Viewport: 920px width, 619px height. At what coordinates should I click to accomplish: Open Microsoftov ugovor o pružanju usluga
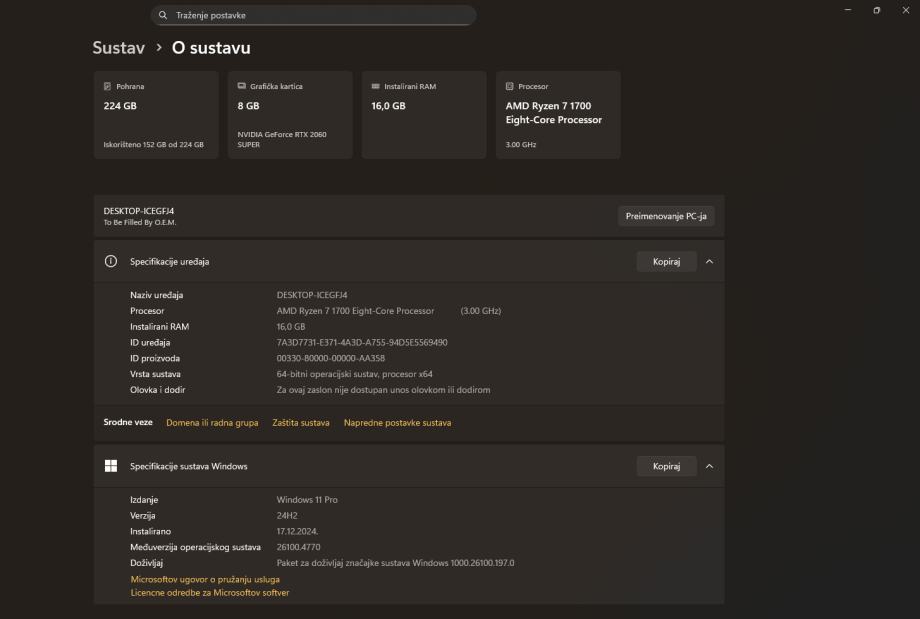(205, 579)
